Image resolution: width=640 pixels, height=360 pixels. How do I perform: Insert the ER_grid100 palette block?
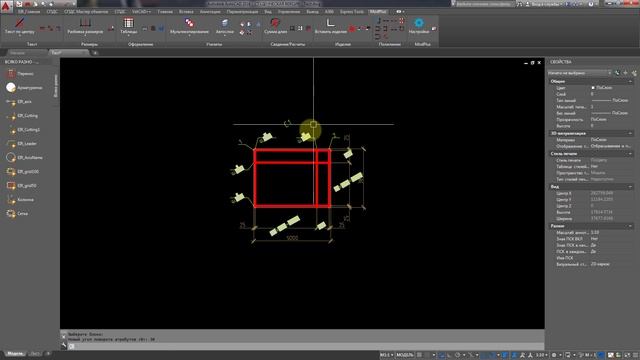(x=23, y=172)
